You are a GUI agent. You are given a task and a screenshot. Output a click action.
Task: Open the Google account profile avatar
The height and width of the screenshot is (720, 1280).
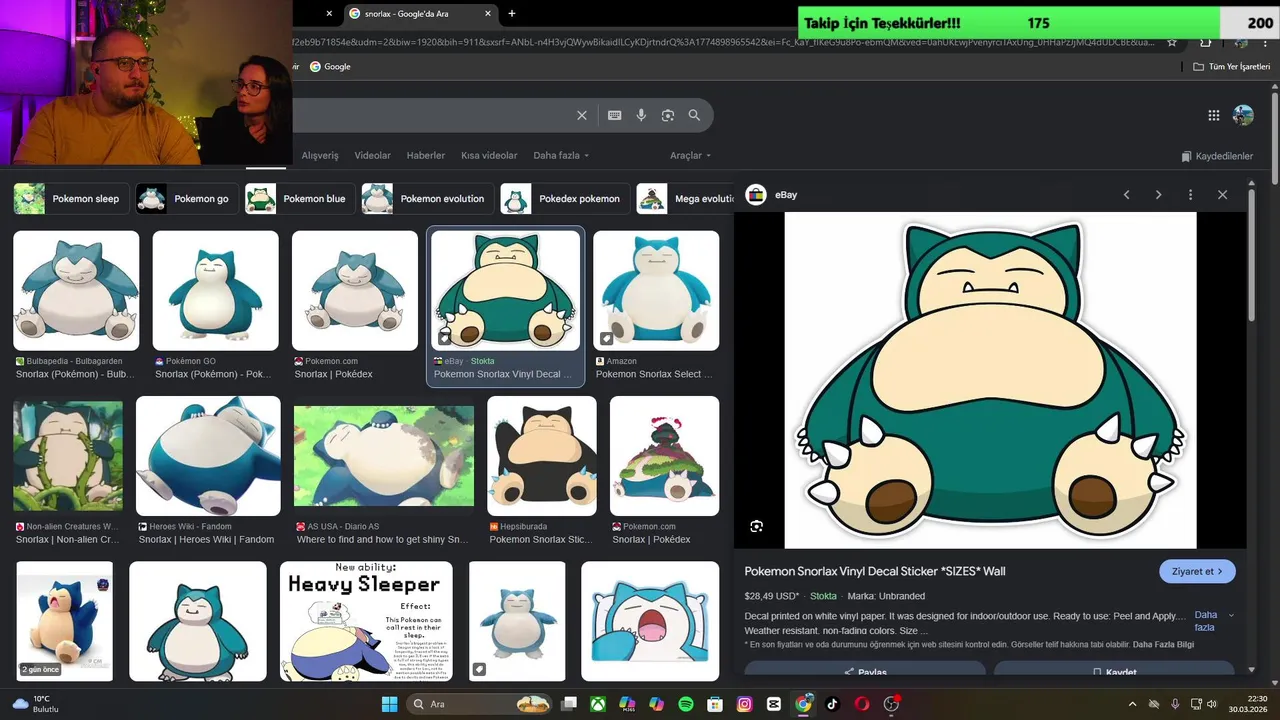pyautogui.click(x=1243, y=115)
